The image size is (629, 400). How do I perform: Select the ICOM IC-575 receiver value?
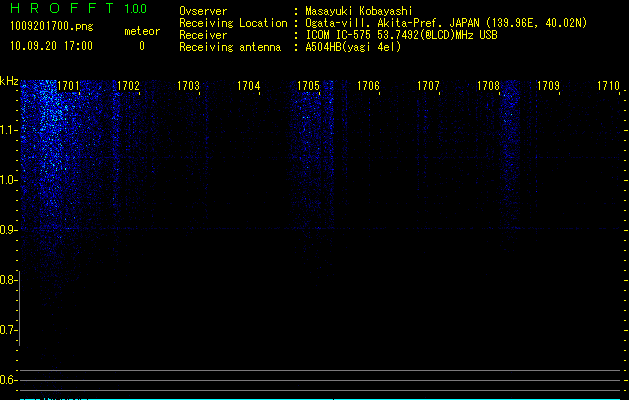click(401, 35)
